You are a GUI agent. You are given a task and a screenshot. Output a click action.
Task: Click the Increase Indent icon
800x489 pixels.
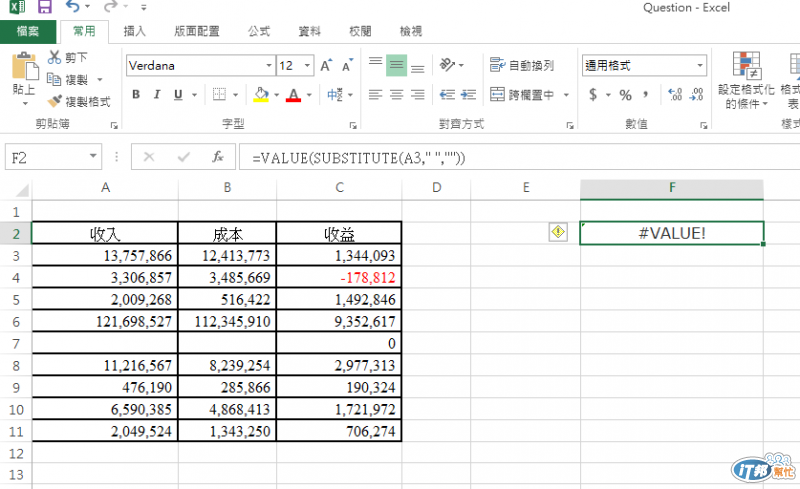468,94
